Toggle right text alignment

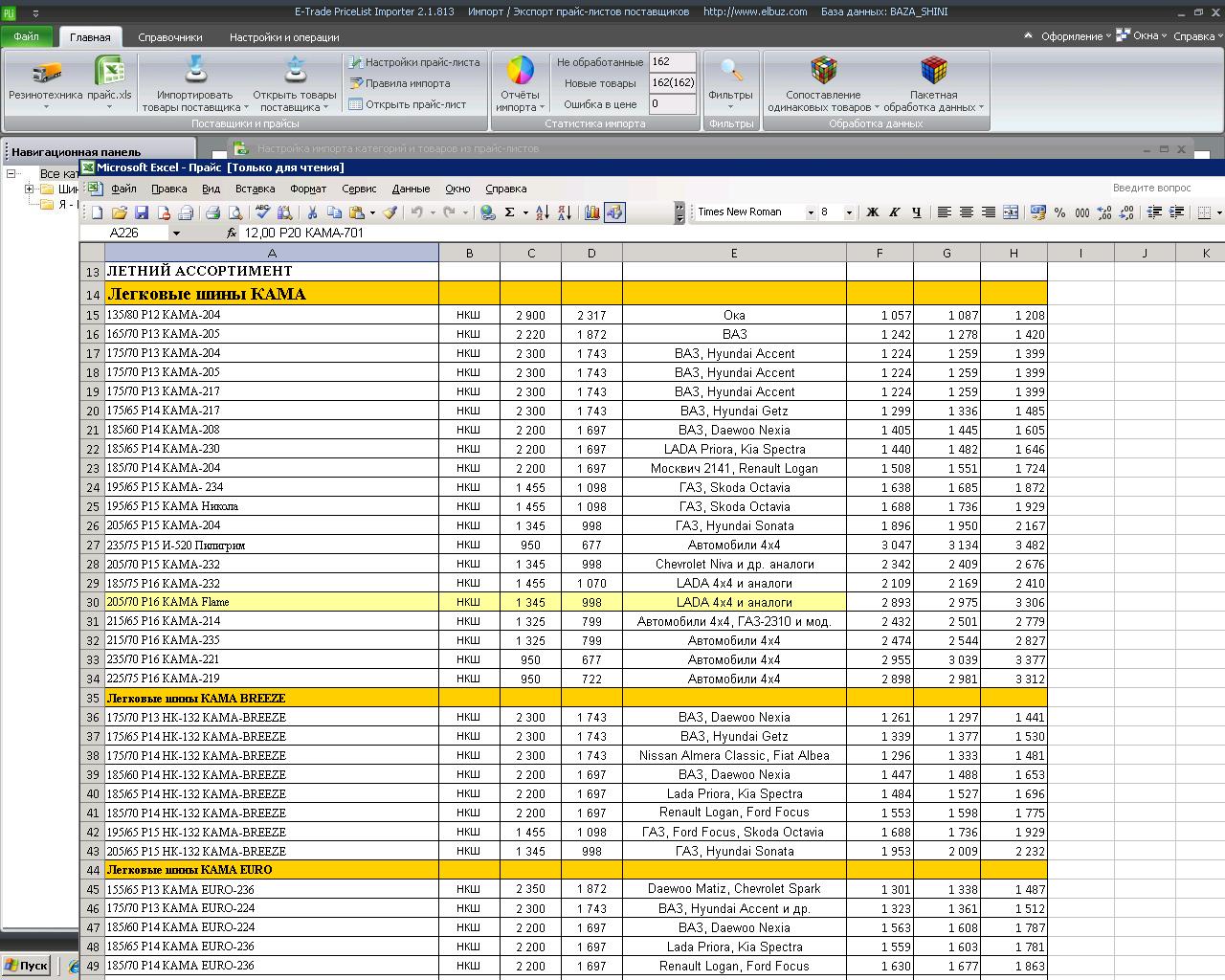988,212
